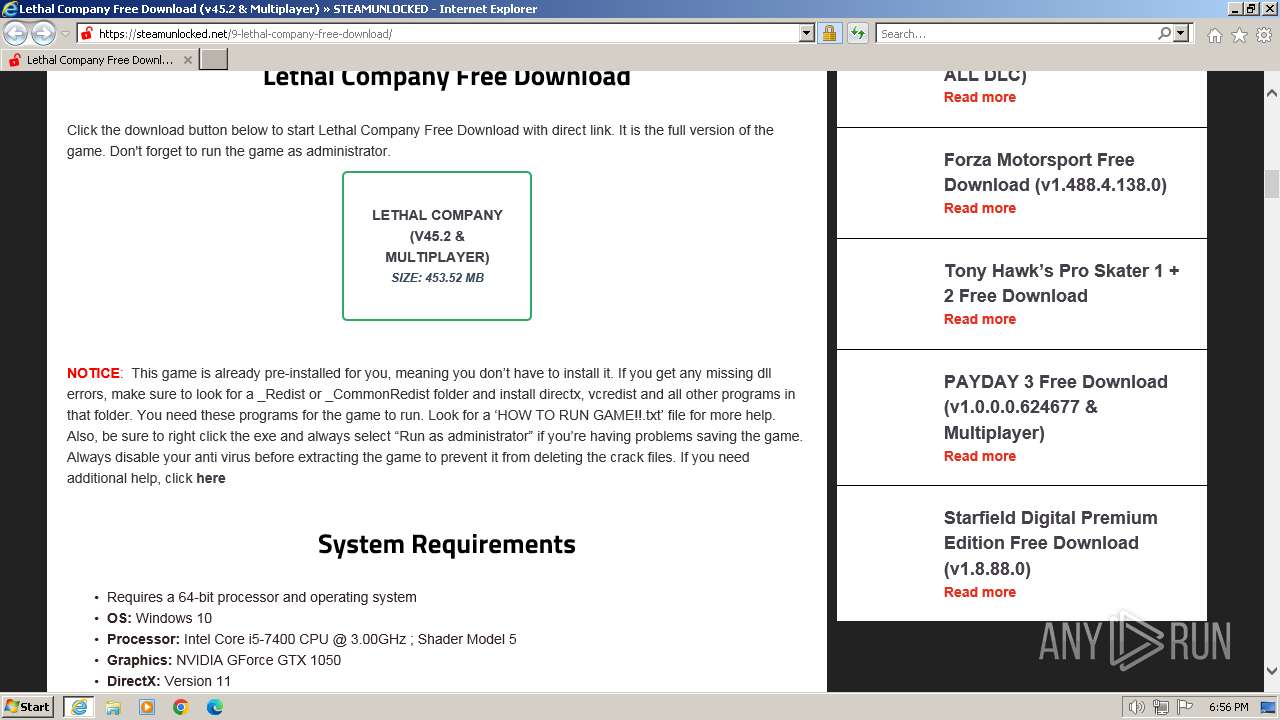This screenshot has width=1280, height=720.
Task: Open the security lock report icon
Action: click(x=829, y=33)
